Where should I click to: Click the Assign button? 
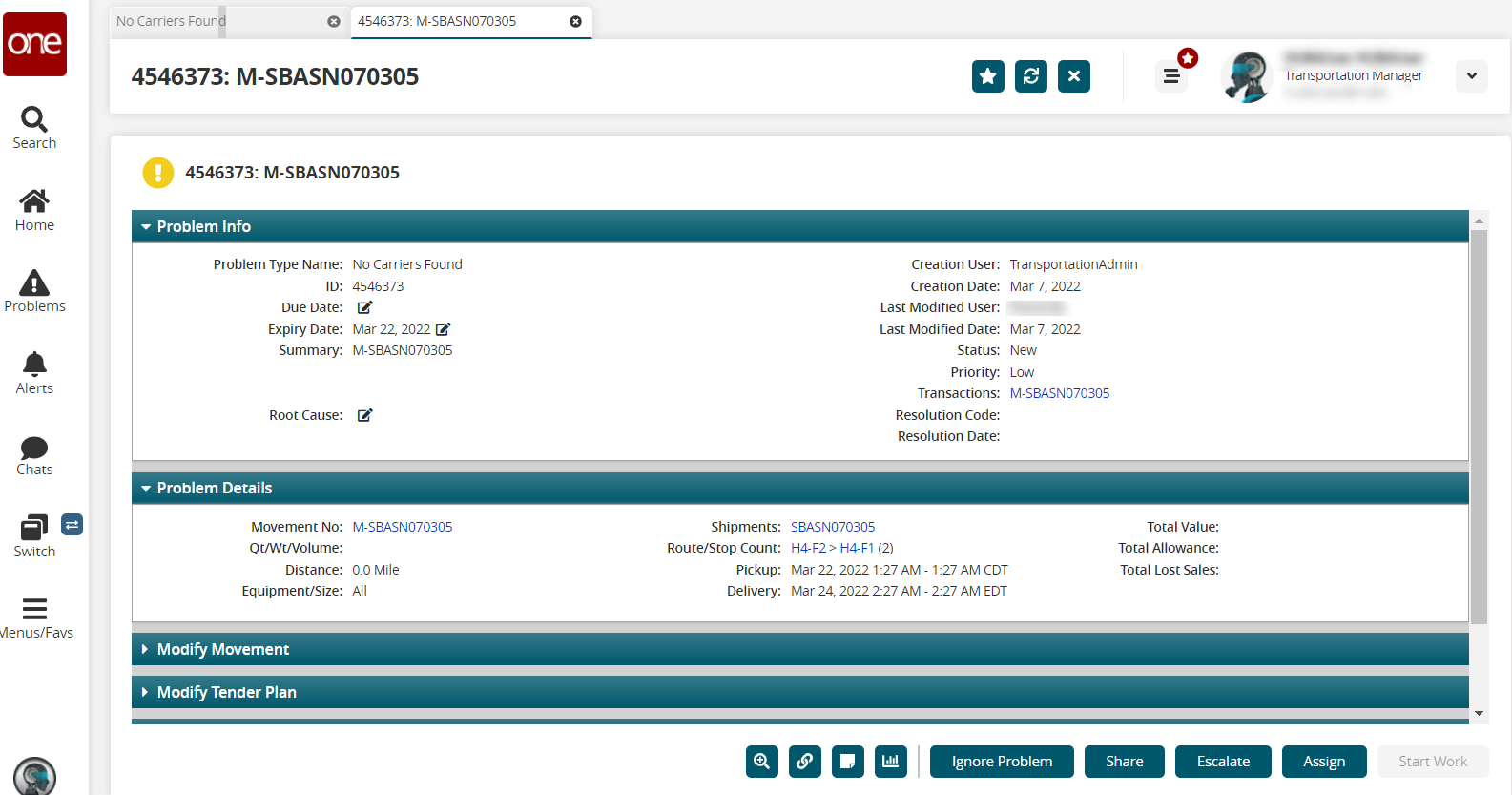coord(1324,762)
